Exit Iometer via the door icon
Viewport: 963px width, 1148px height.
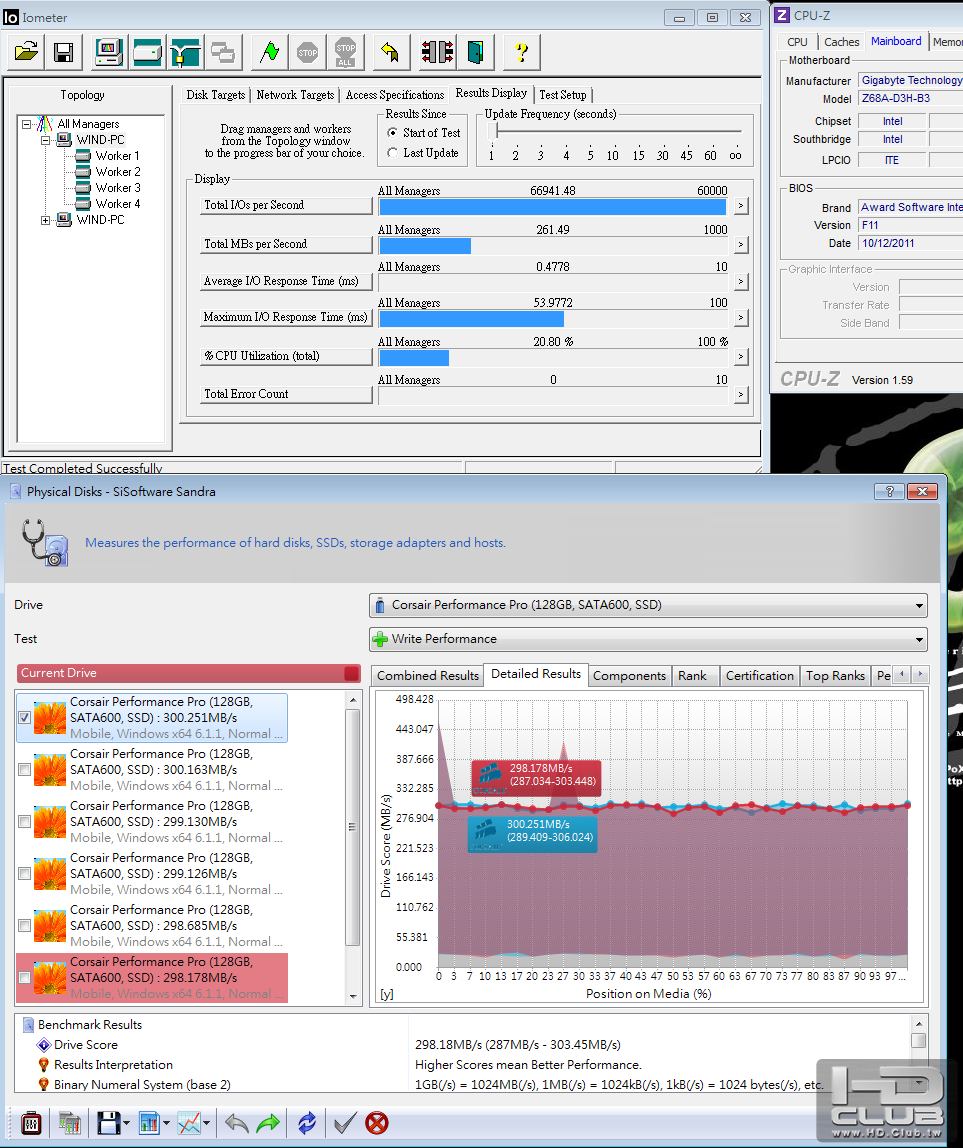coord(475,52)
